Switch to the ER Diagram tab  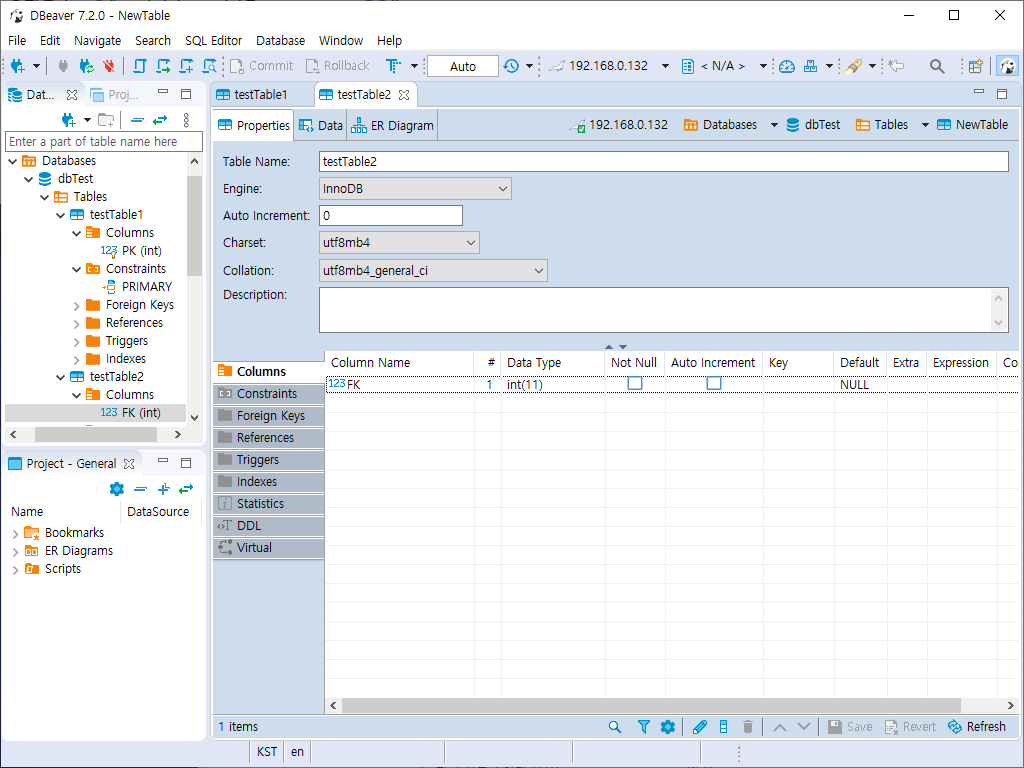click(x=393, y=126)
